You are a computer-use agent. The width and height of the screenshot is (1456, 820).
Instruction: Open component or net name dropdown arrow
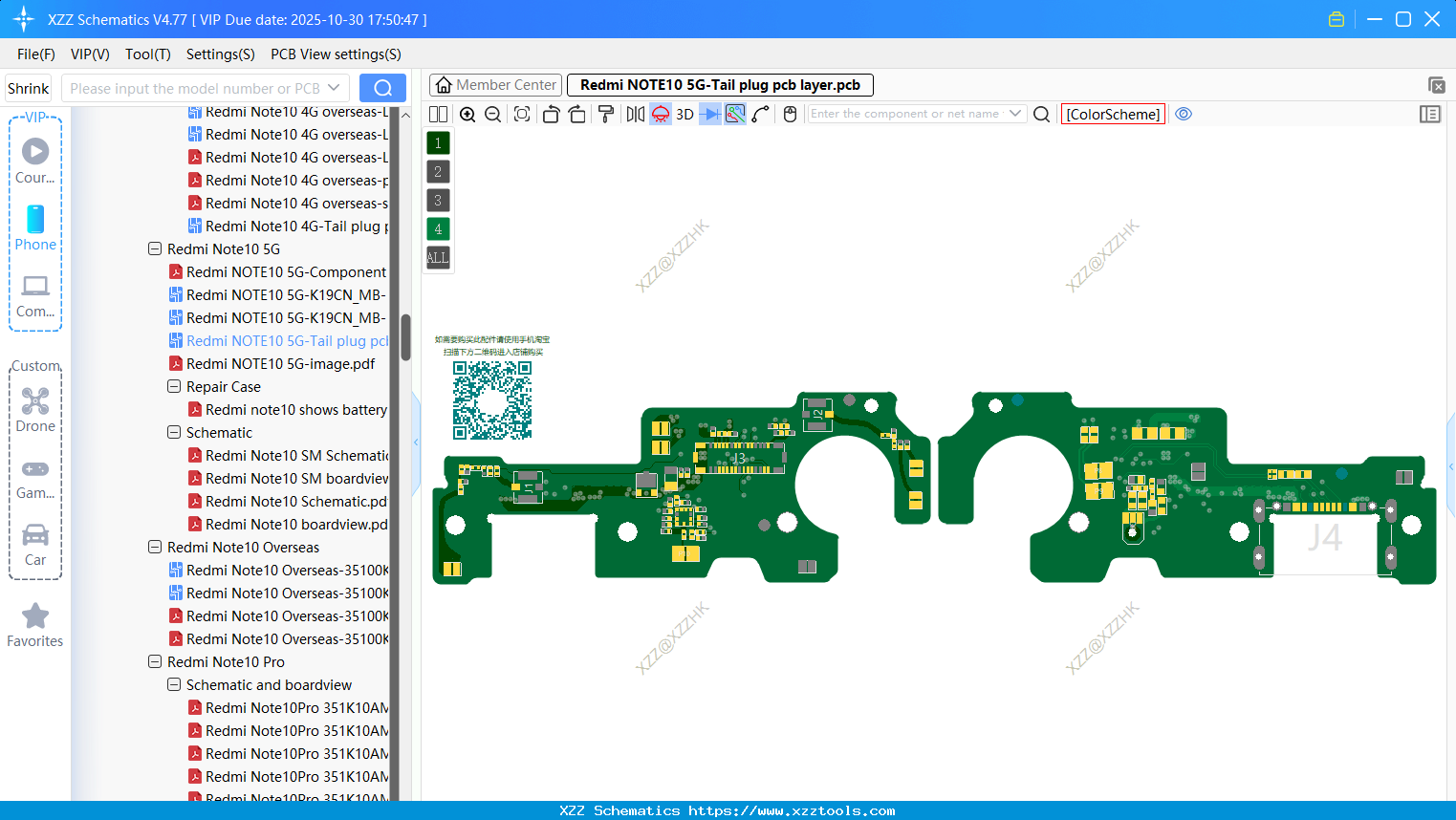(x=1015, y=114)
